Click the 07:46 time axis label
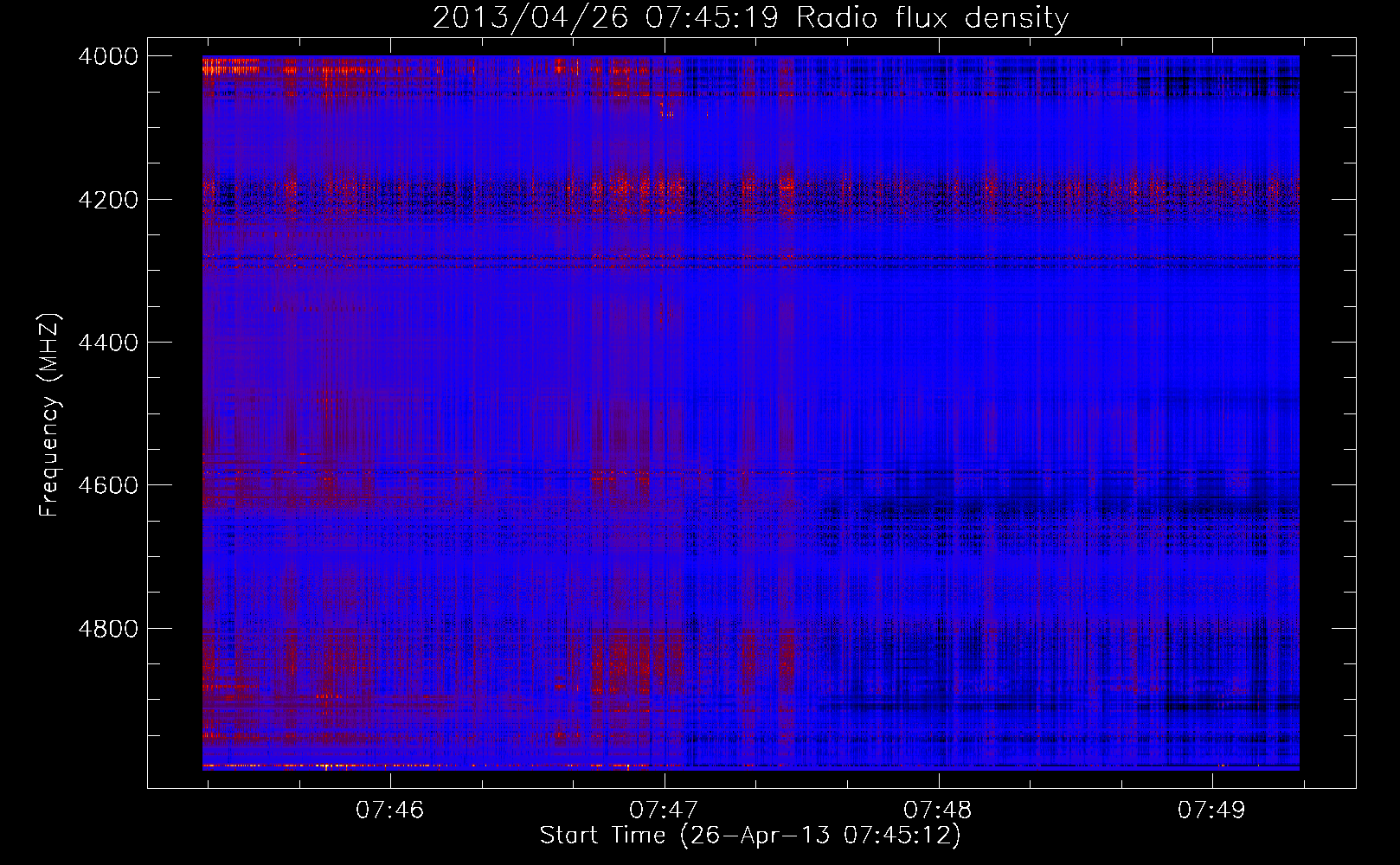Screen dimensions: 1400x865 click(x=390, y=811)
